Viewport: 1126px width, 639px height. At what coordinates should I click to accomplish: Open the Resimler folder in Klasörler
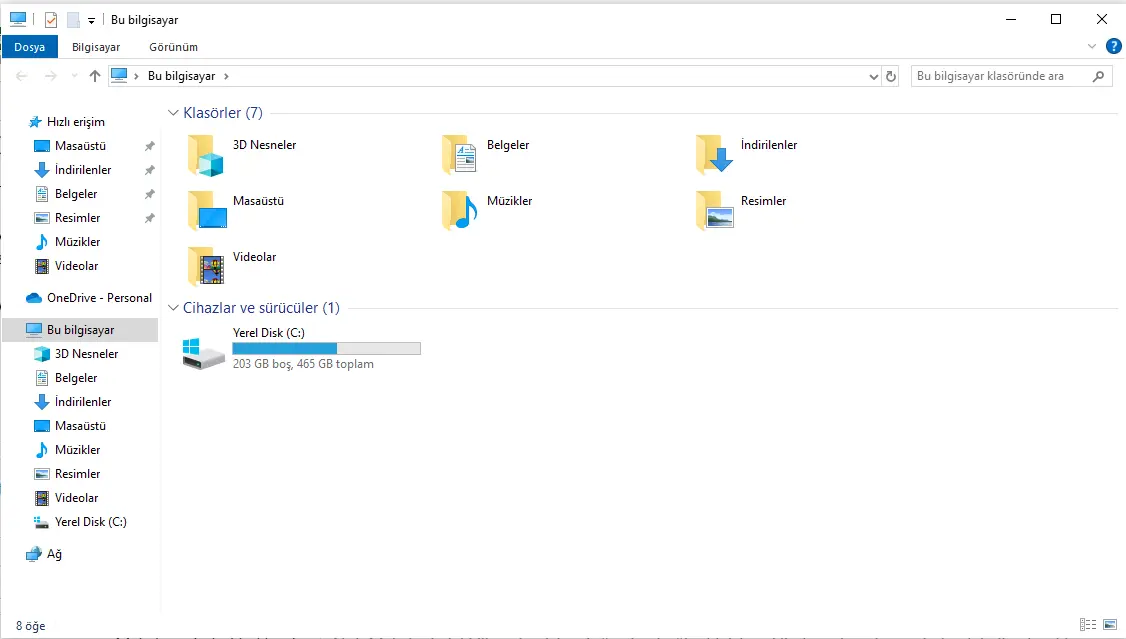click(714, 210)
